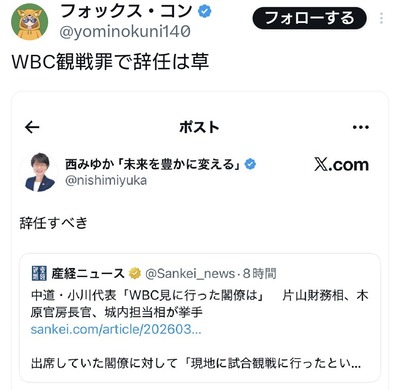Click the ポスト header title
400x390 pixels.
point(199,127)
